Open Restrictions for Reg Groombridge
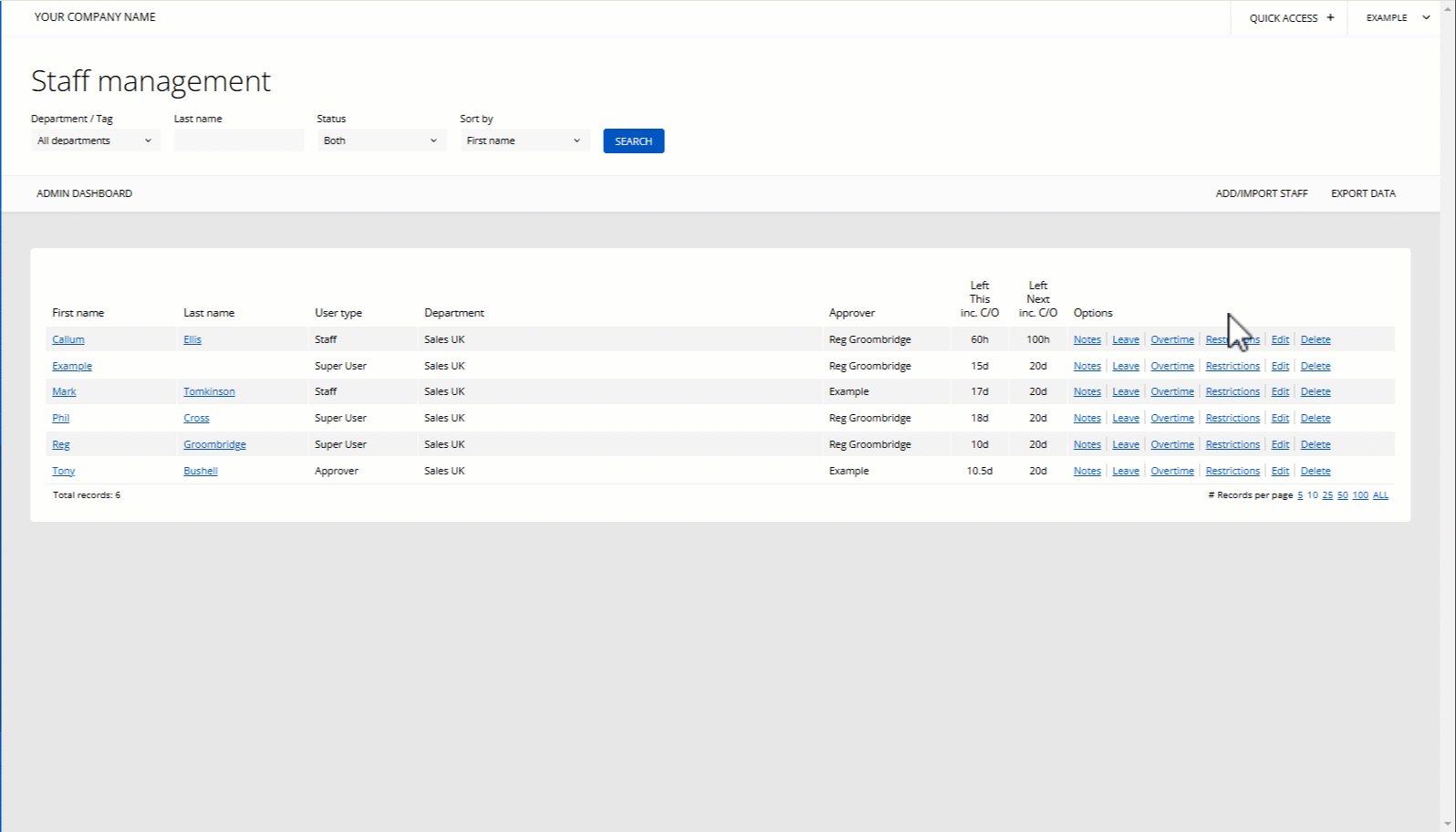Viewport: 1456px width, 832px height. point(1232,444)
